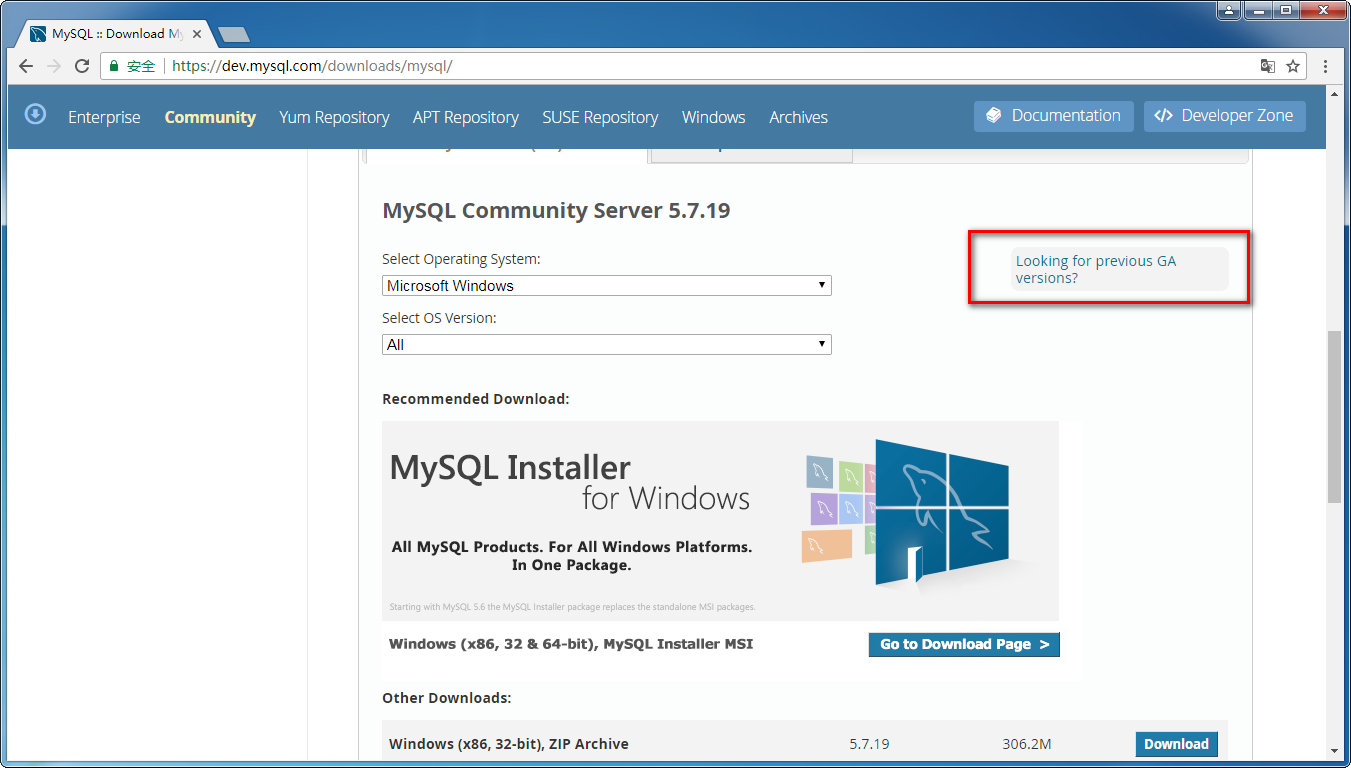1351x768 pixels.
Task: Click the Chrome user profile icon
Action: (x=1229, y=10)
